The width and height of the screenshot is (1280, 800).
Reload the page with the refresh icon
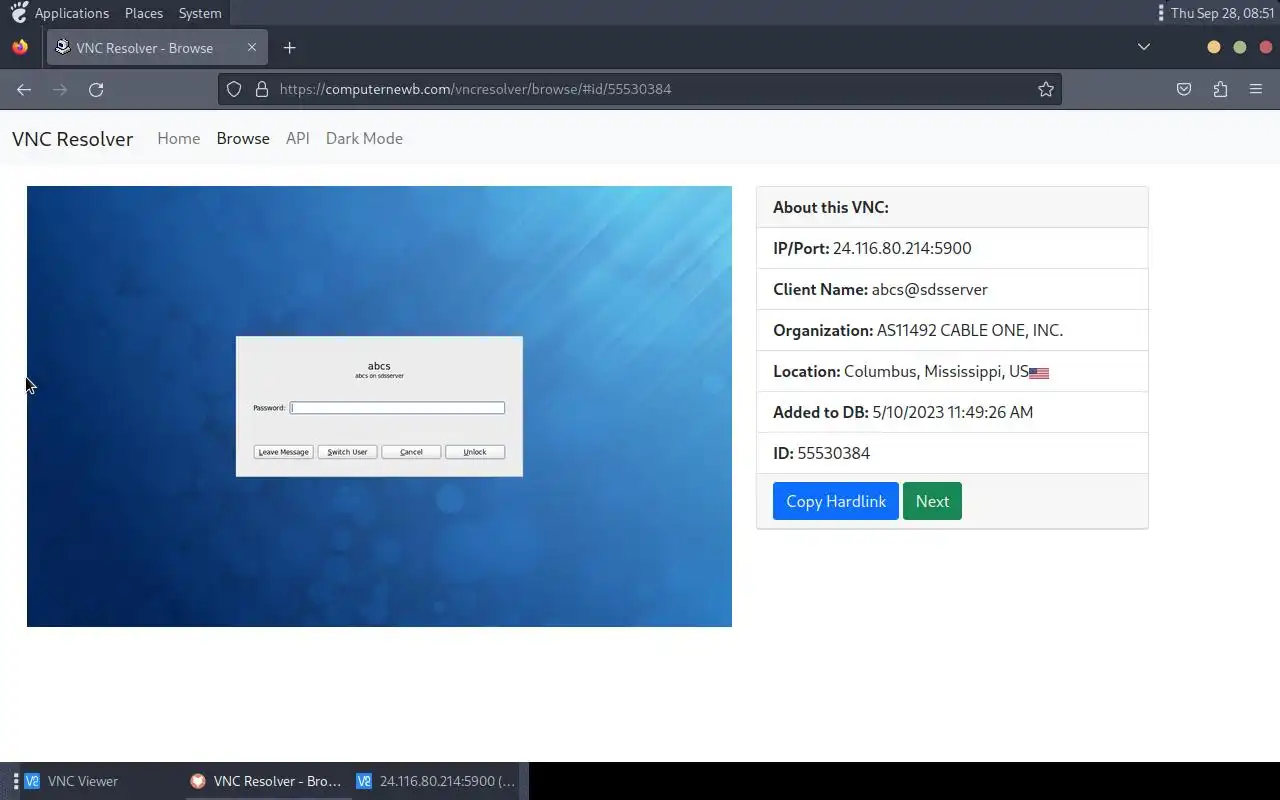[x=96, y=89]
